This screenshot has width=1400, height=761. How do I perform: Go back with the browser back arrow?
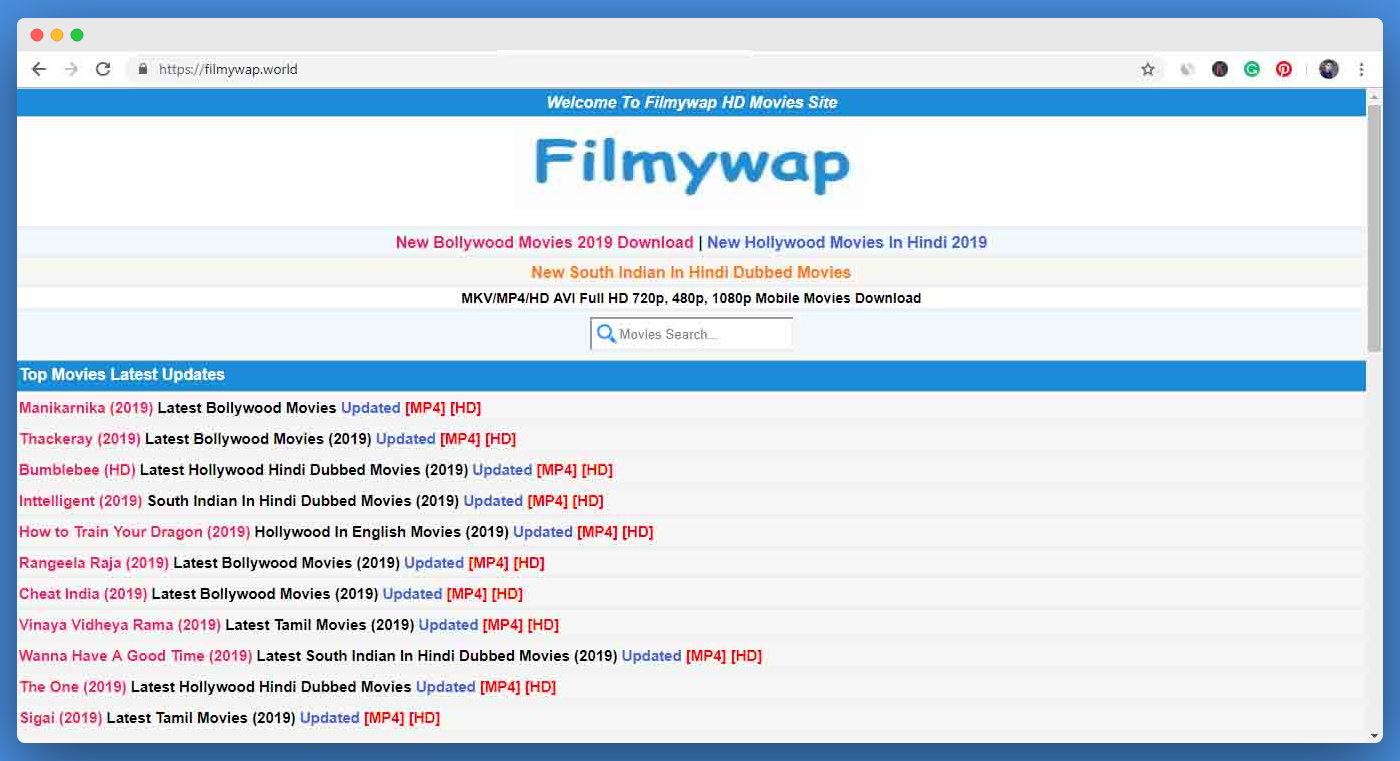pyautogui.click(x=39, y=69)
